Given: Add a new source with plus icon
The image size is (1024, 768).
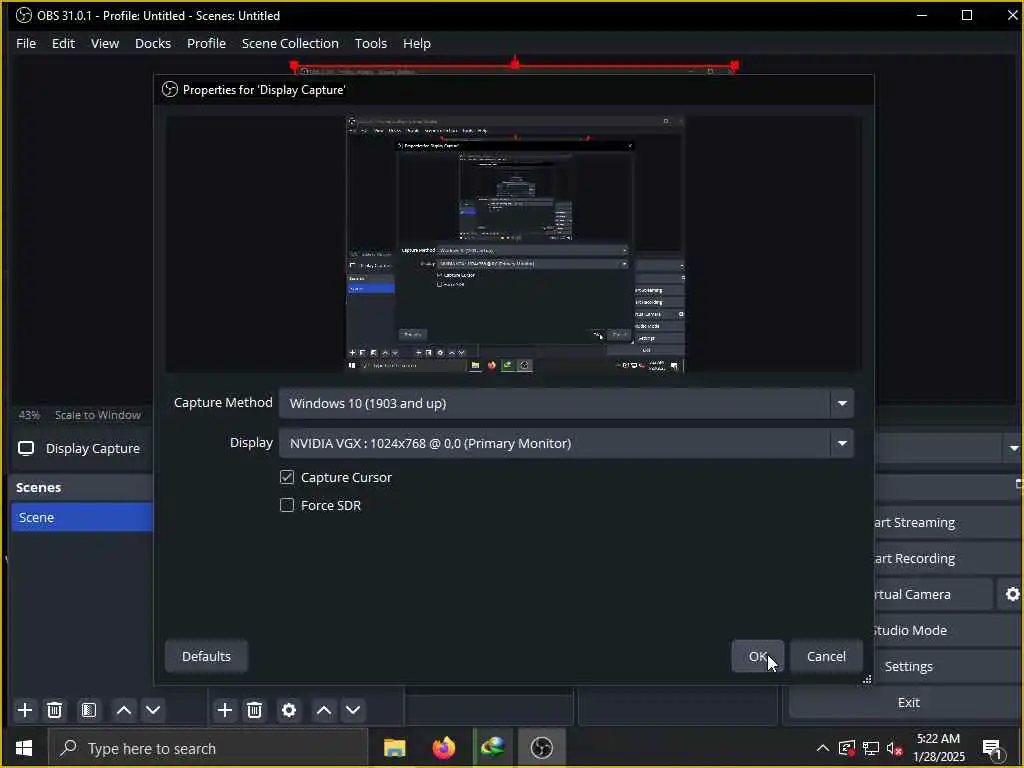Looking at the screenshot, I should click(225, 710).
